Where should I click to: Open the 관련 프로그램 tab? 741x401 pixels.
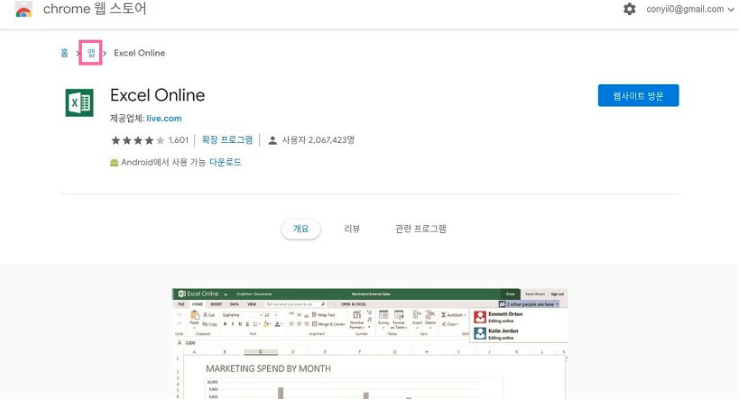click(421, 229)
